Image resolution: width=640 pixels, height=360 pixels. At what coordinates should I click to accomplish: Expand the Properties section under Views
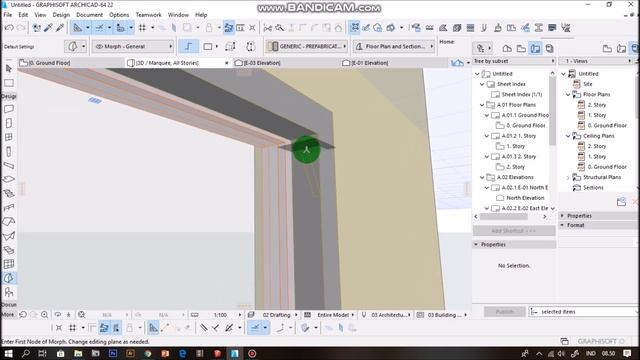(x=562, y=216)
